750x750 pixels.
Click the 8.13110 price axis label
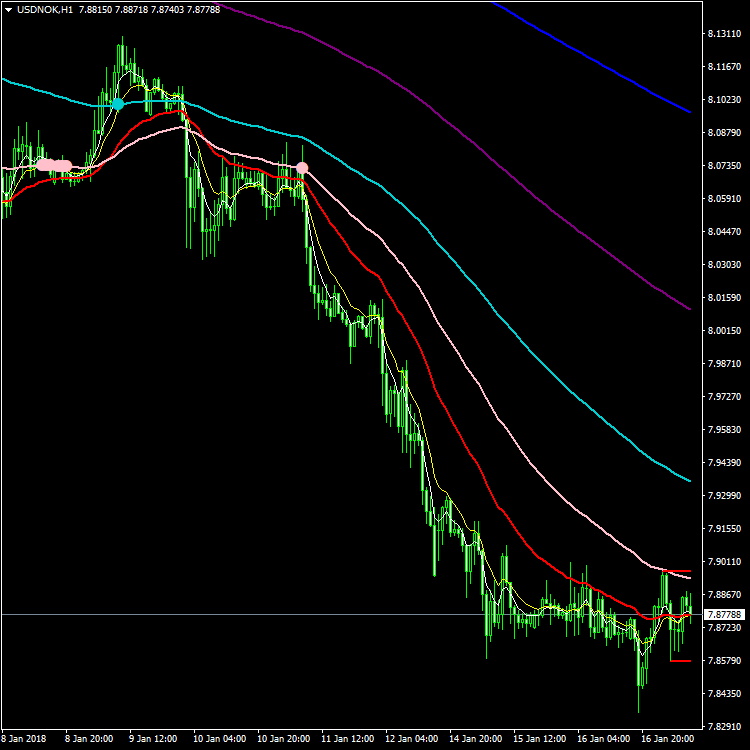(x=724, y=33)
